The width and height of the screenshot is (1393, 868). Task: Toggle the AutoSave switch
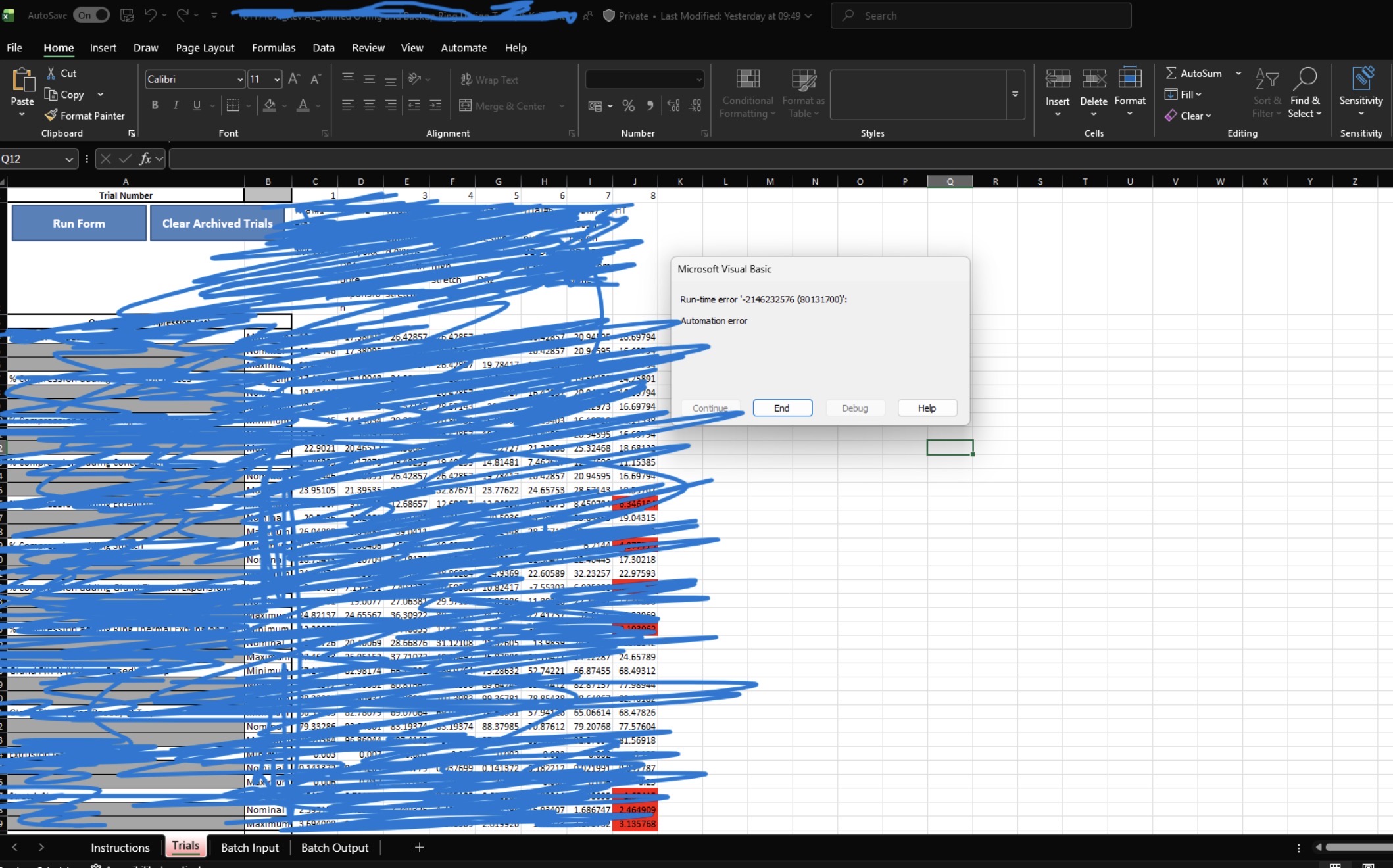[91, 15]
